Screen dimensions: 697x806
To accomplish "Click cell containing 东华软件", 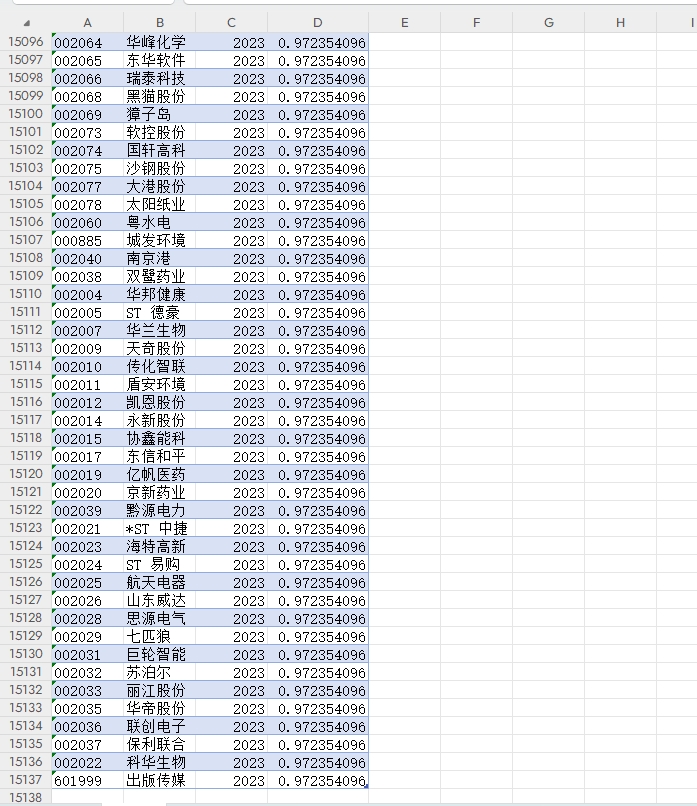I will [159, 60].
